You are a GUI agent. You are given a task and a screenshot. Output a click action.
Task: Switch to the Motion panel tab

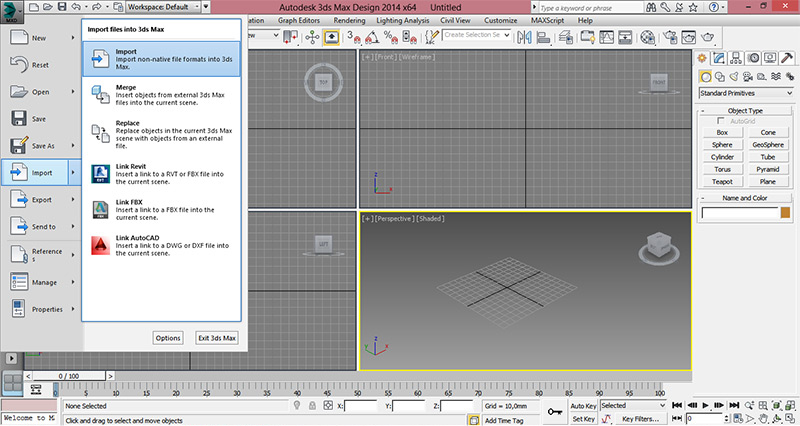(x=753, y=58)
